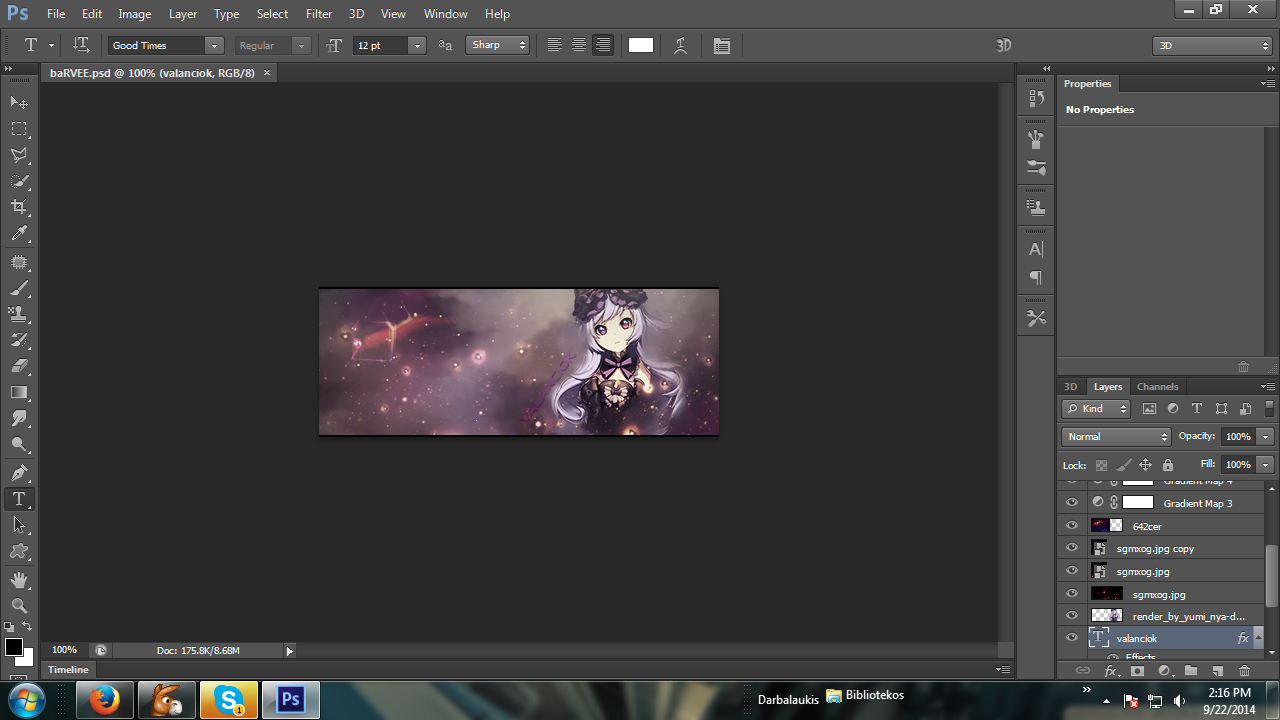Viewport: 1280px width, 720px height.
Task: Turn layer filtering switch on or off
Action: coord(1270,408)
